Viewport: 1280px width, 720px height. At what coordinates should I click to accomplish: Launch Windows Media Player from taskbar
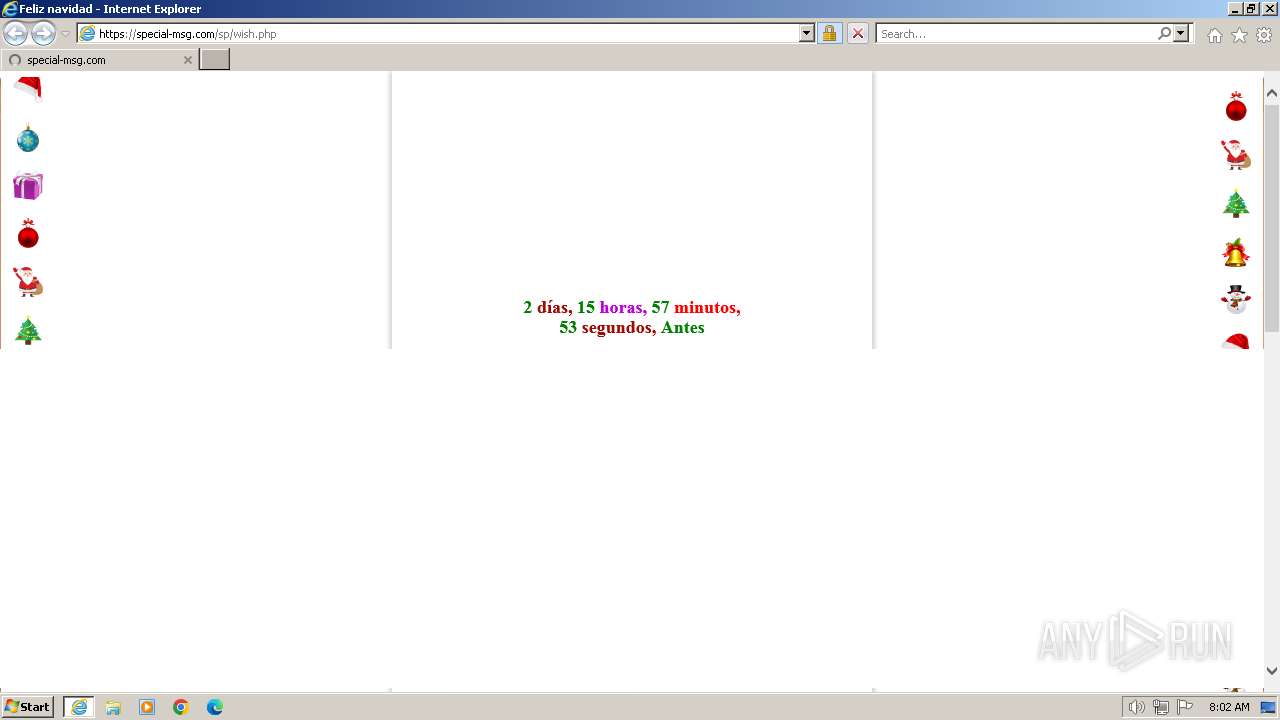tap(147, 707)
